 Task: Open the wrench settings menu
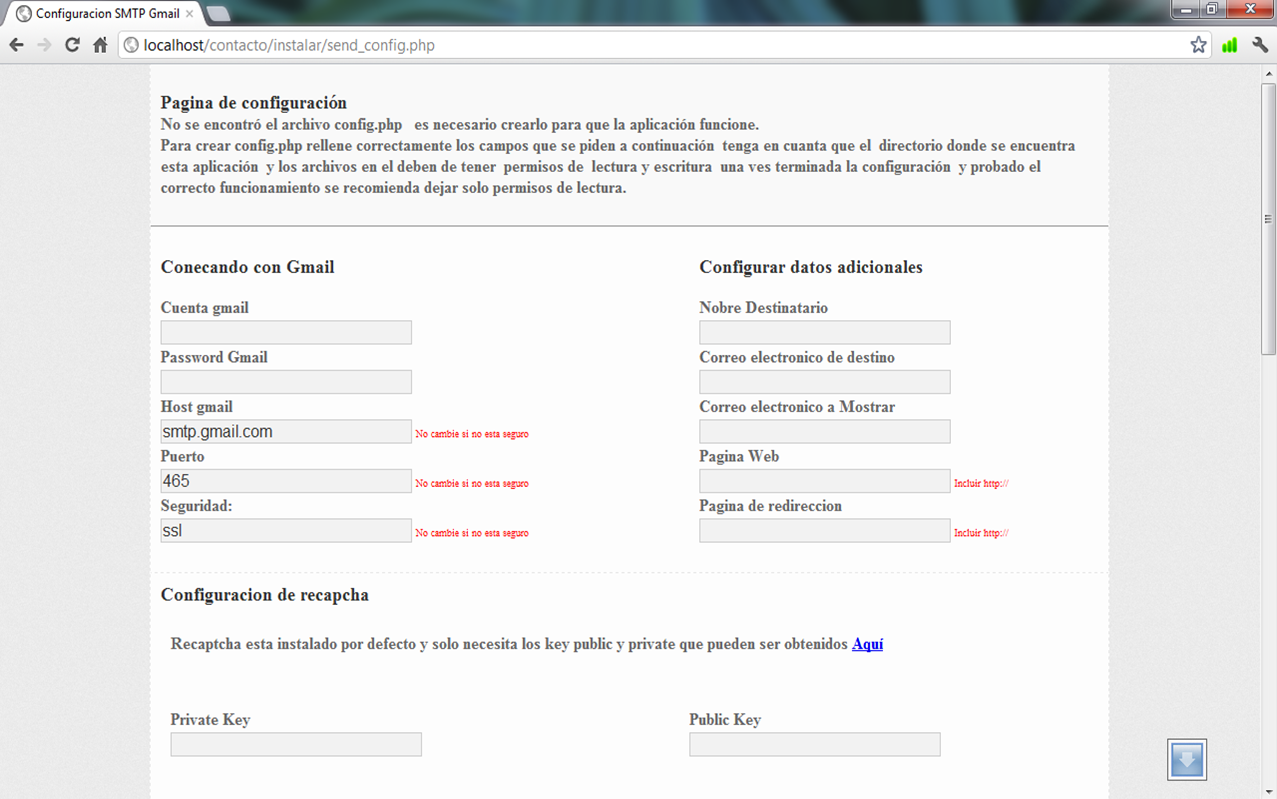[1259, 45]
